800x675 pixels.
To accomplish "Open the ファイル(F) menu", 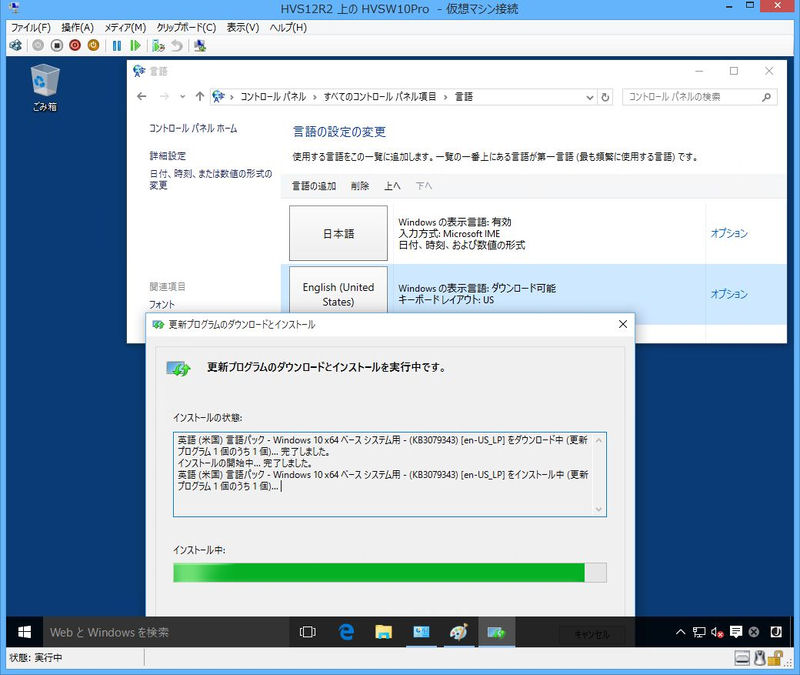I will [31, 28].
